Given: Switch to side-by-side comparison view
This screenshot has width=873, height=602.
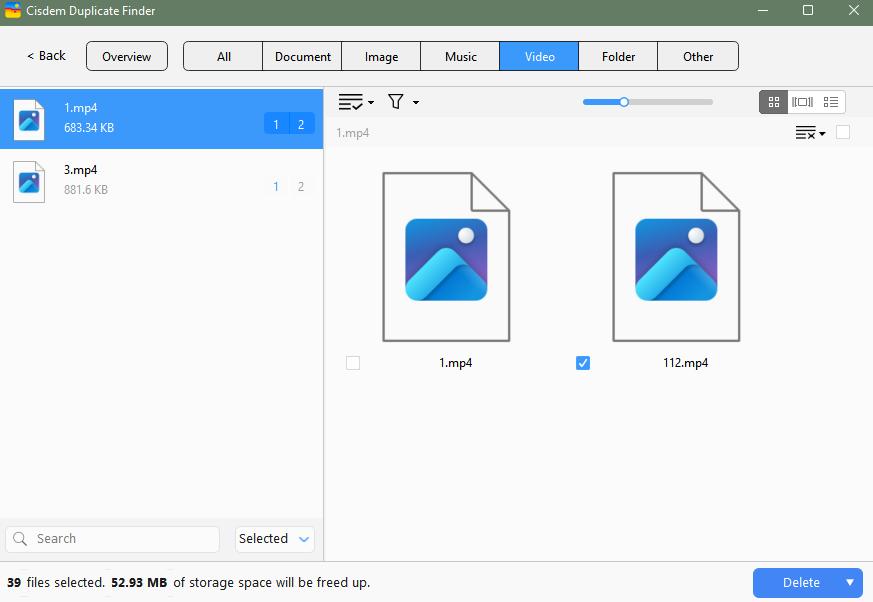Looking at the screenshot, I should pyautogui.click(x=802, y=101).
